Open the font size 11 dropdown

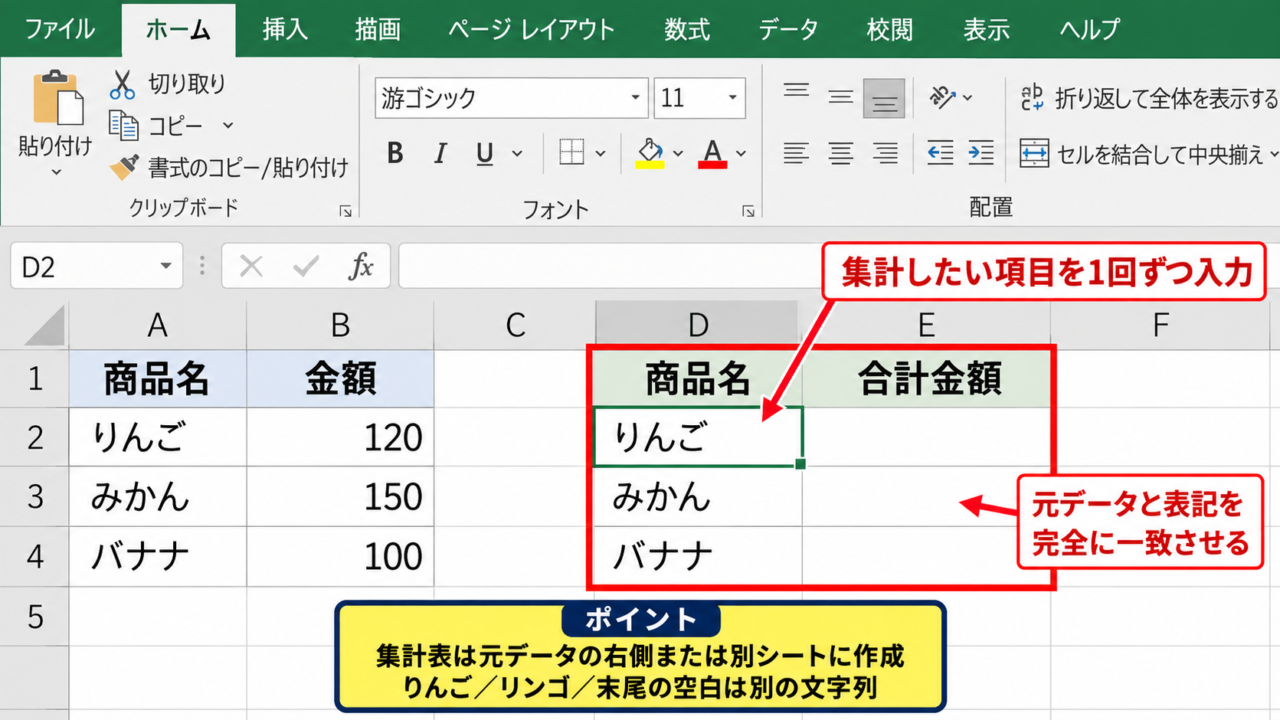pos(733,98)
